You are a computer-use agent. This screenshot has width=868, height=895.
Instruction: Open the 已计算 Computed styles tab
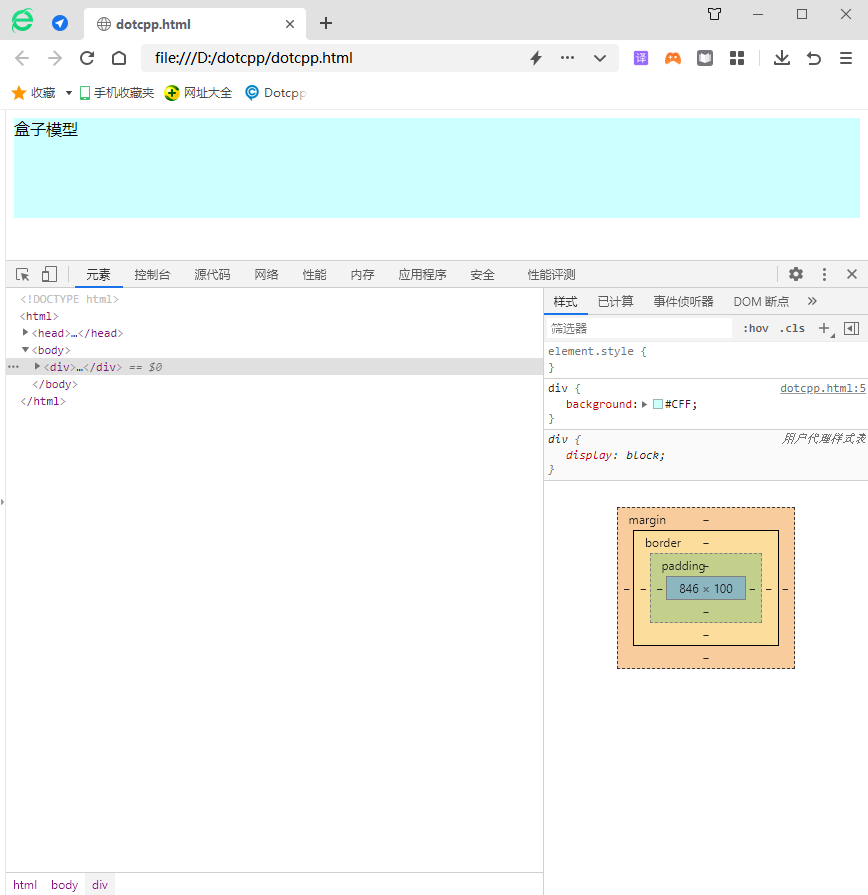tap(614, 301)
